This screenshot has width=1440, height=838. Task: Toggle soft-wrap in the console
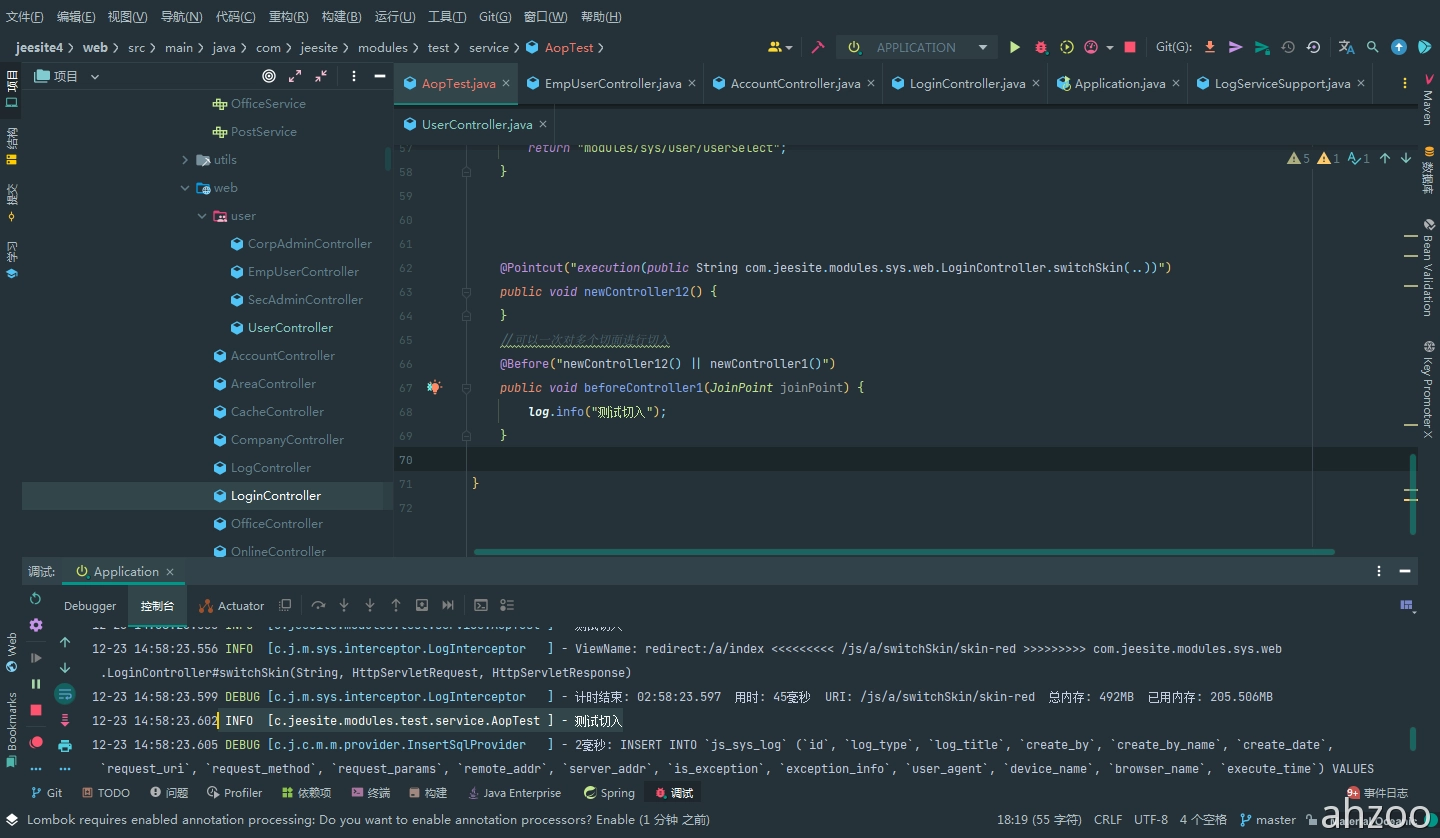pos(65,693)
